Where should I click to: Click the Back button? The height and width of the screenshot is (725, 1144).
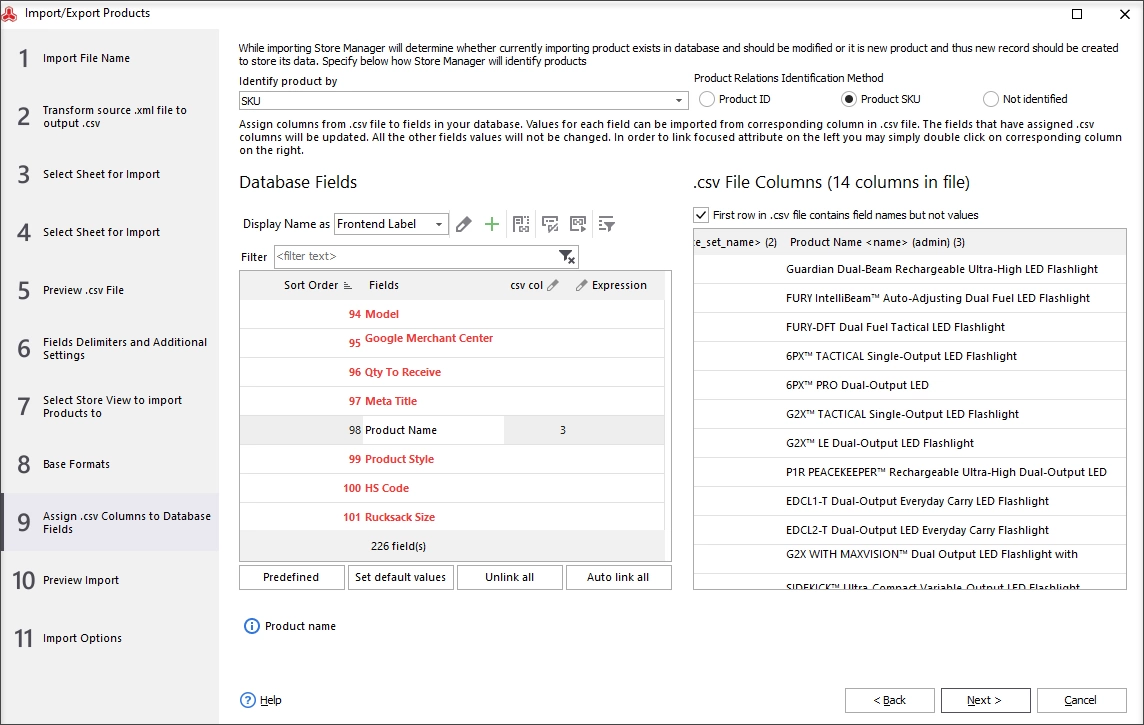[889, 700]
